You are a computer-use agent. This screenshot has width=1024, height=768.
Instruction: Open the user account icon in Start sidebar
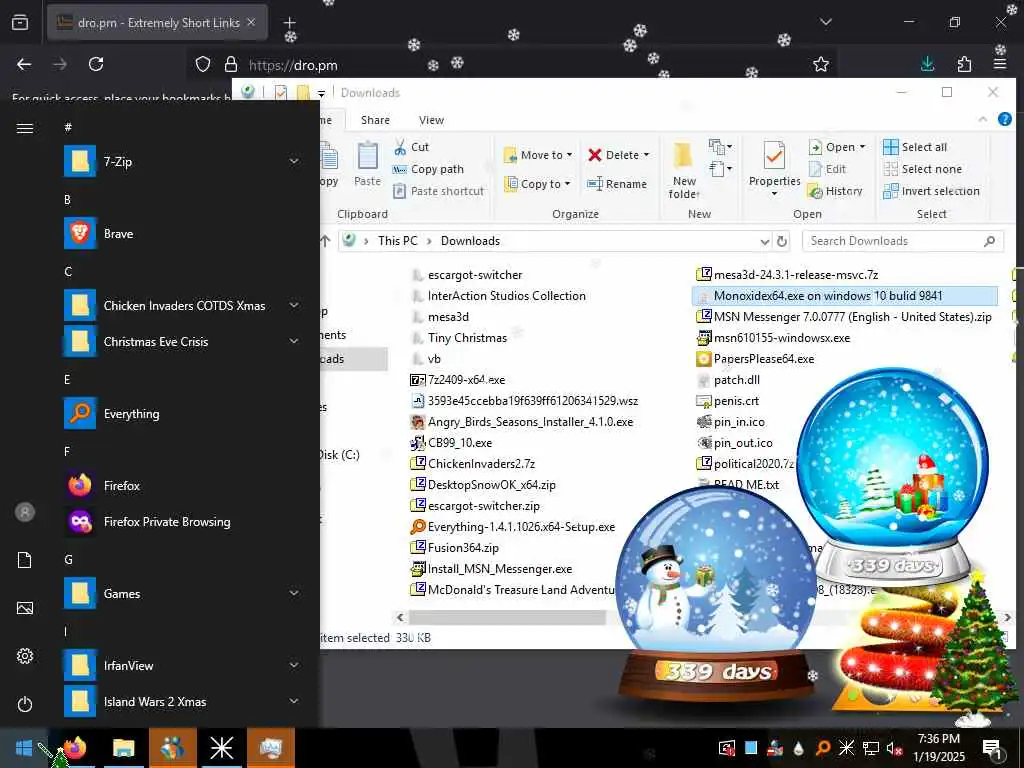25,512
